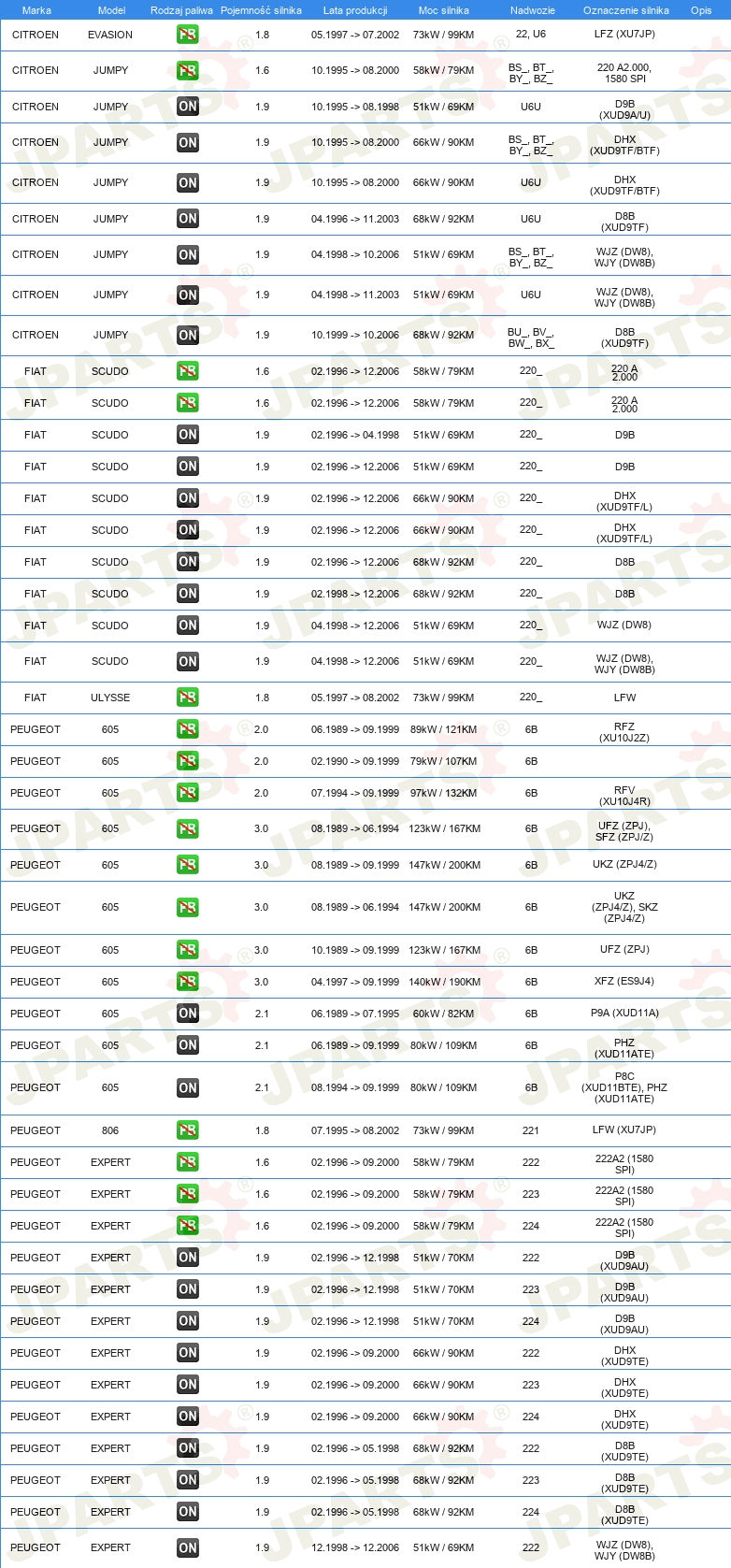Click production years 08.1994 -> 09.1999
The width and height of the screenshot is (731, 1568).
355,1087
